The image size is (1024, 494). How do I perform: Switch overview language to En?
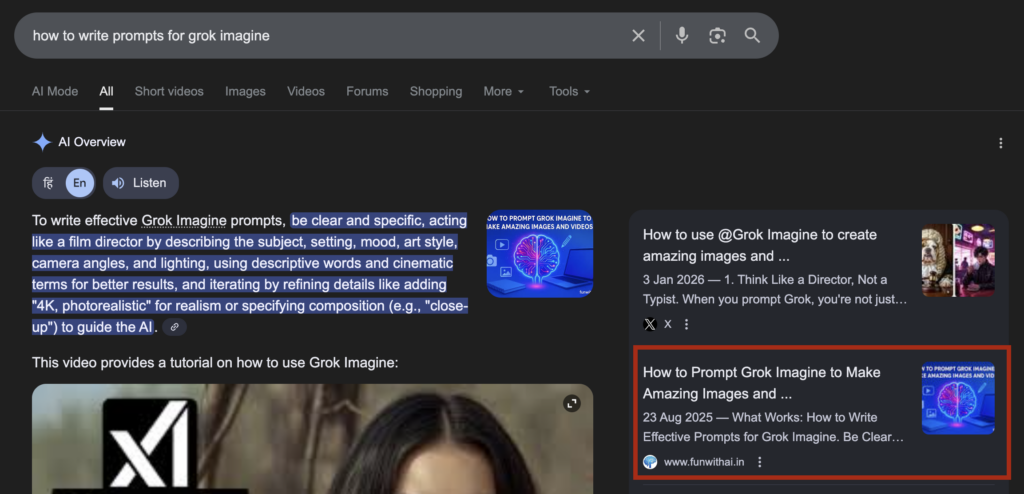pos(80,183)
